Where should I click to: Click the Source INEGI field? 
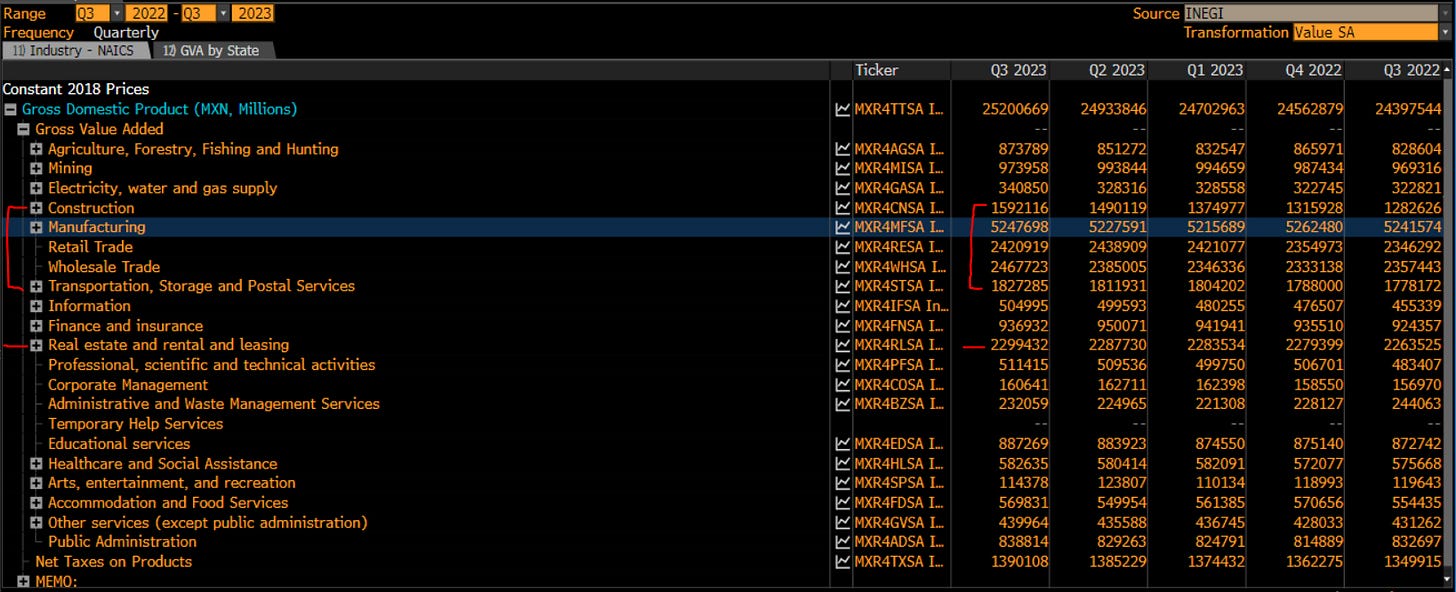[x=1311, y=13]
